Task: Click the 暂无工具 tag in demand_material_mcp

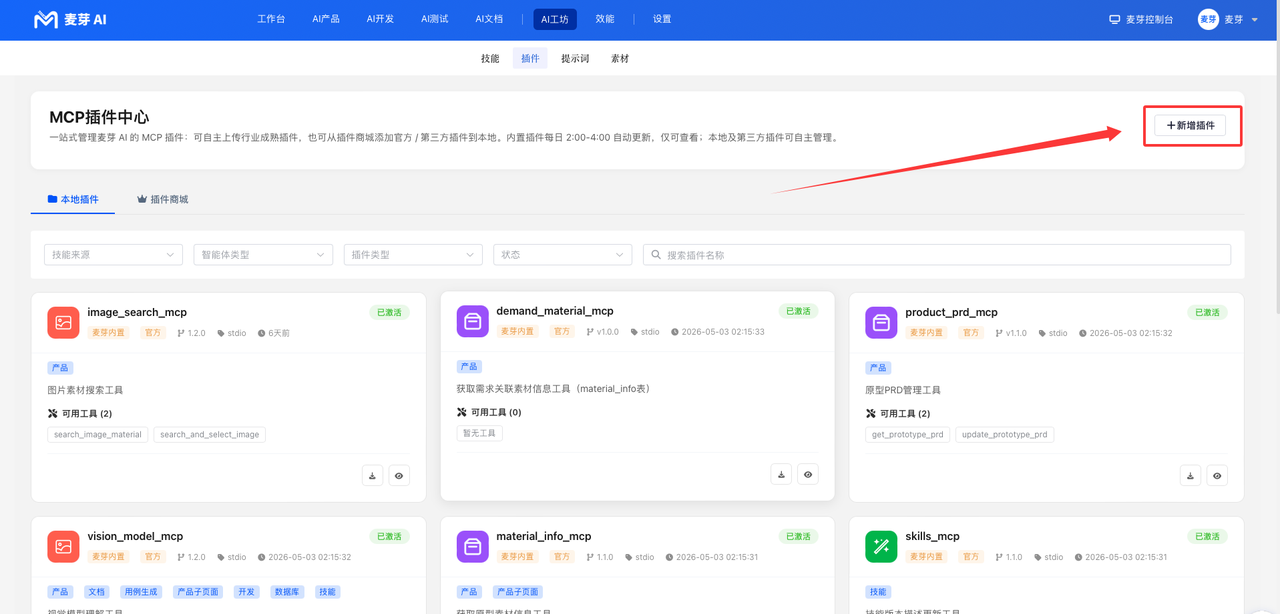Action: click(480, 434)
